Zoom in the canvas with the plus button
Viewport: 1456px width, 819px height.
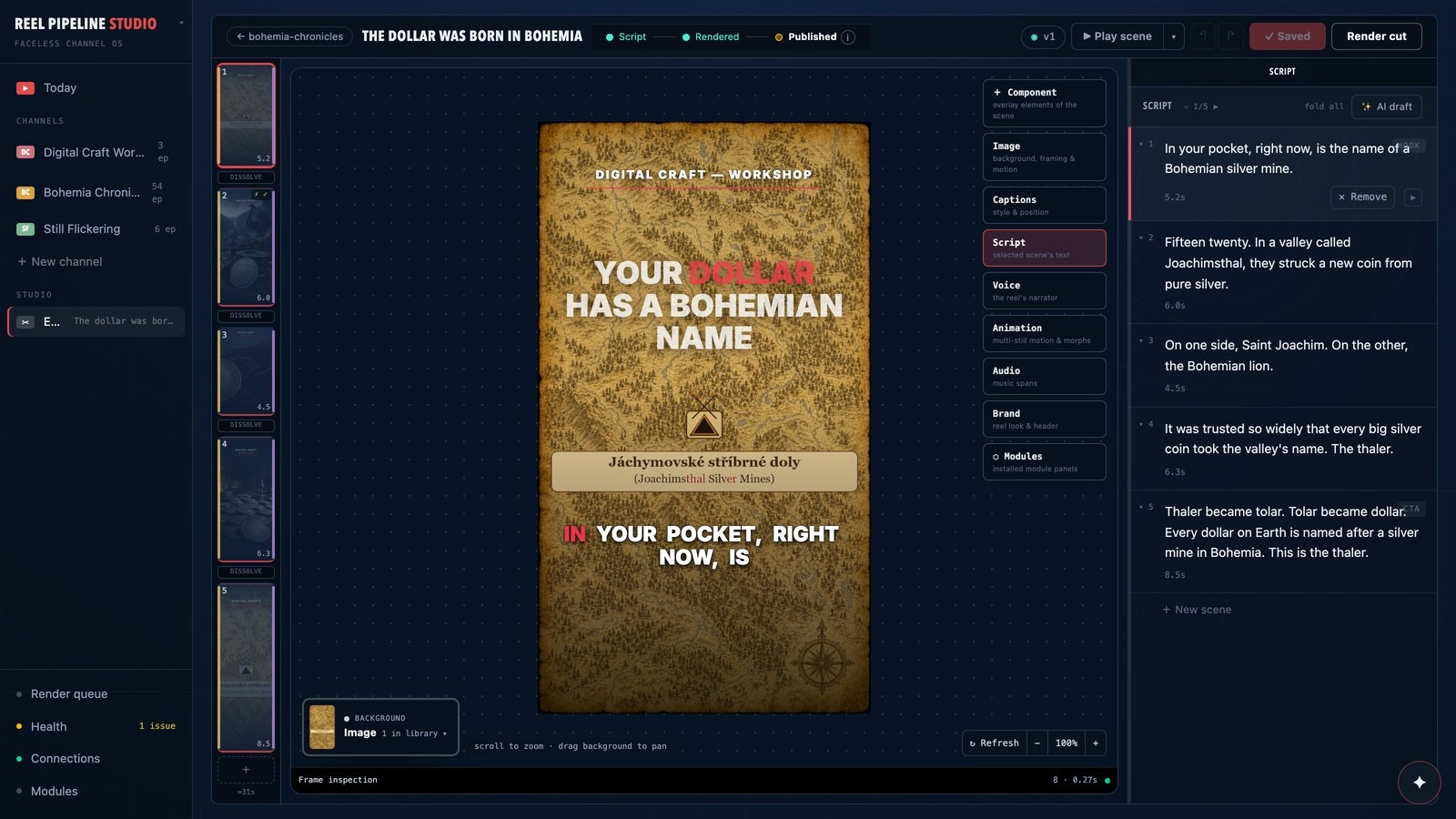click(1095, 743)
